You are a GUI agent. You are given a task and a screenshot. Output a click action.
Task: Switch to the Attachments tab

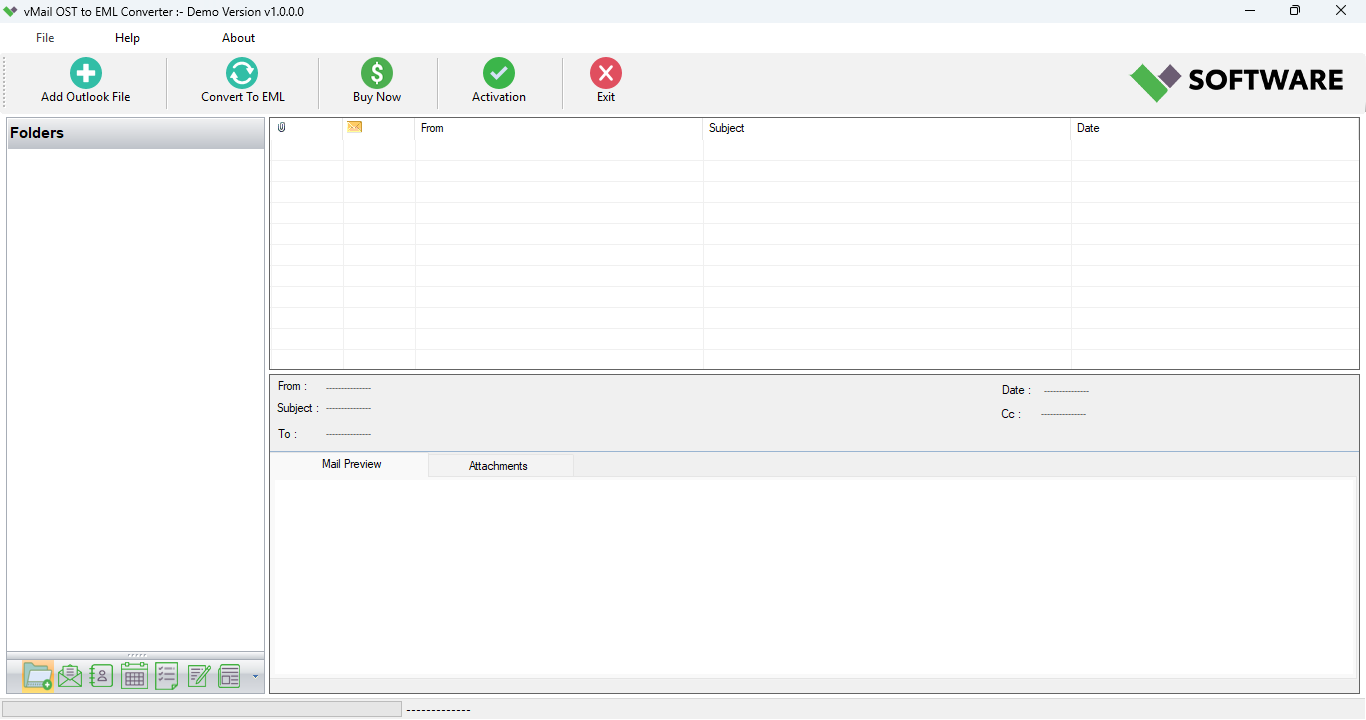click(500, 465)
